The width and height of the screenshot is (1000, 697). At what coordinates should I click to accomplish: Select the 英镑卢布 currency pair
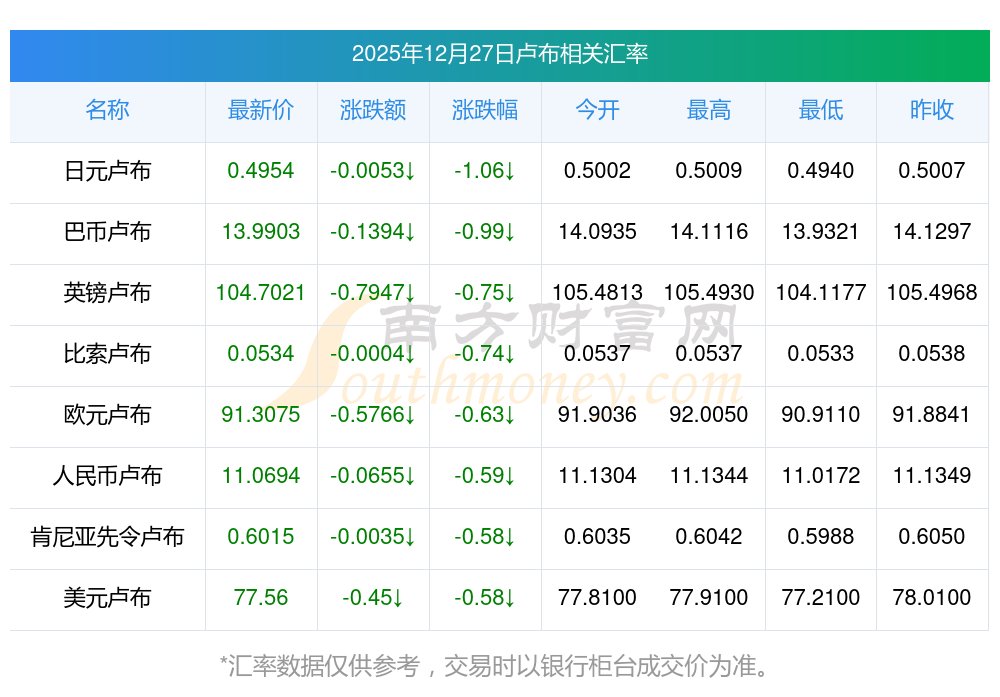(107, 293)
